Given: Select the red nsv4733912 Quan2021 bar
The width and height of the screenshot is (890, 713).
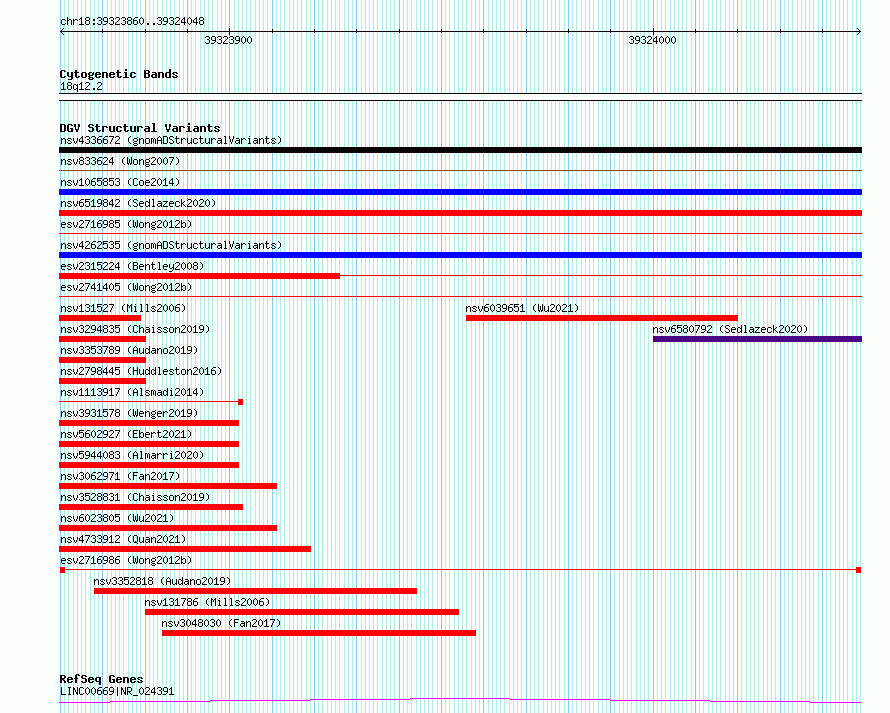Looking at the screenshot, I should click(185, 549).
